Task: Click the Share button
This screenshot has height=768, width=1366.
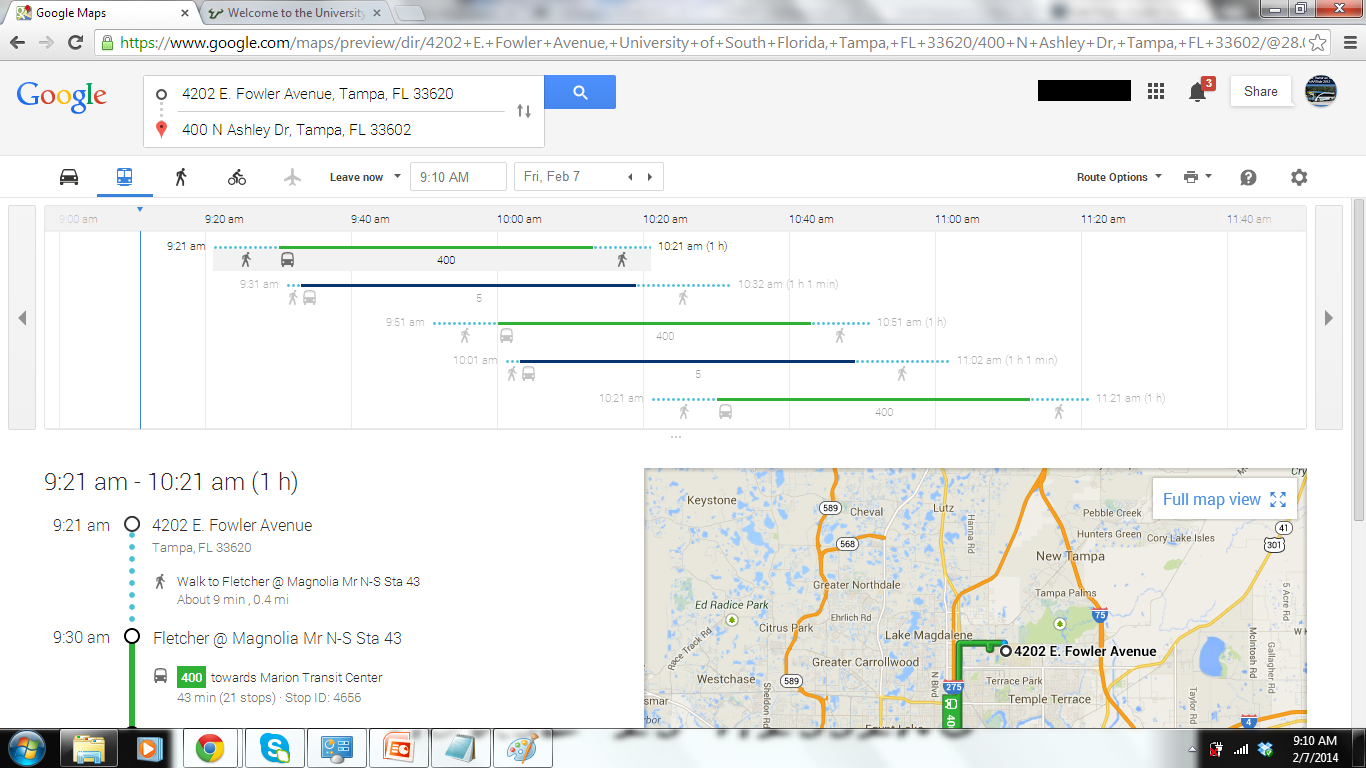Action: coord(1260,91)
